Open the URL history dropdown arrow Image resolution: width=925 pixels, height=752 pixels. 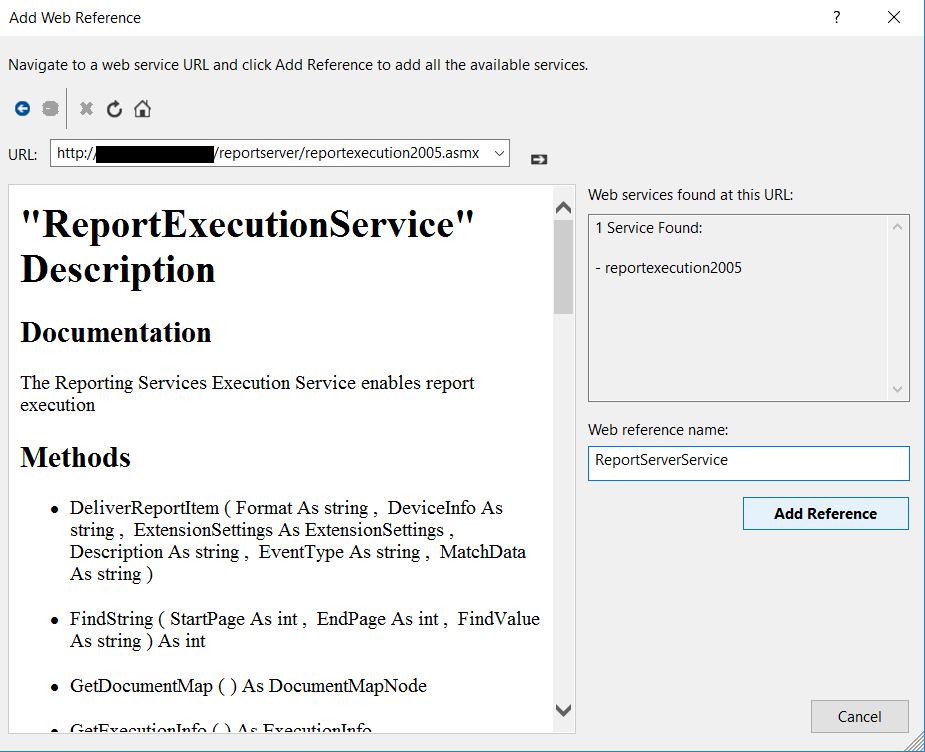tap(498, 153)
